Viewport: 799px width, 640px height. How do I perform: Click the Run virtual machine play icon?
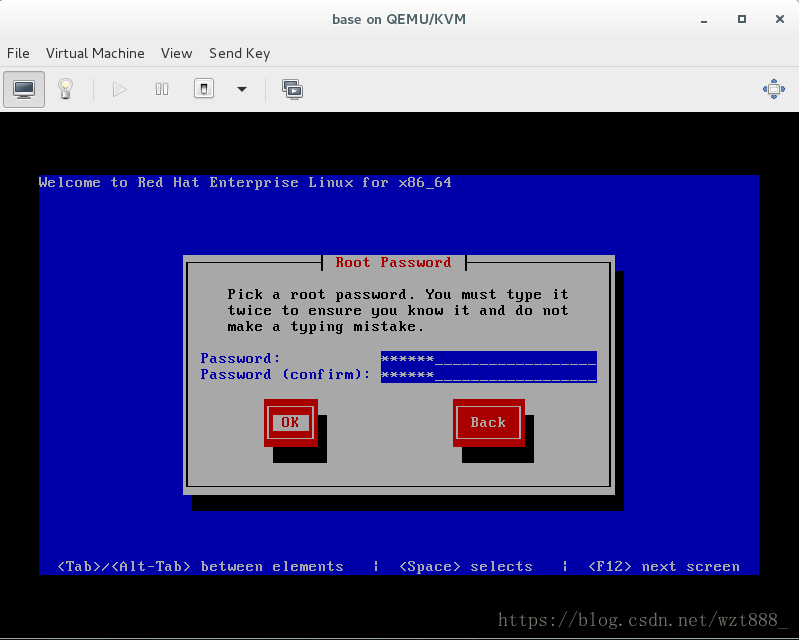tap(119, 90)
